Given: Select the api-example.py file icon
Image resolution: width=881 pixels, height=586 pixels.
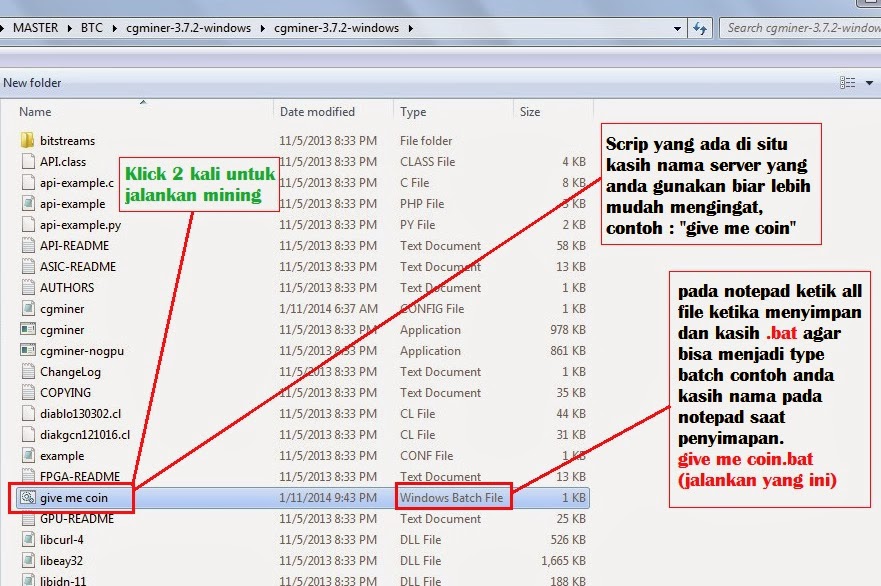Looking at the screenshot, I should (28, 225).
